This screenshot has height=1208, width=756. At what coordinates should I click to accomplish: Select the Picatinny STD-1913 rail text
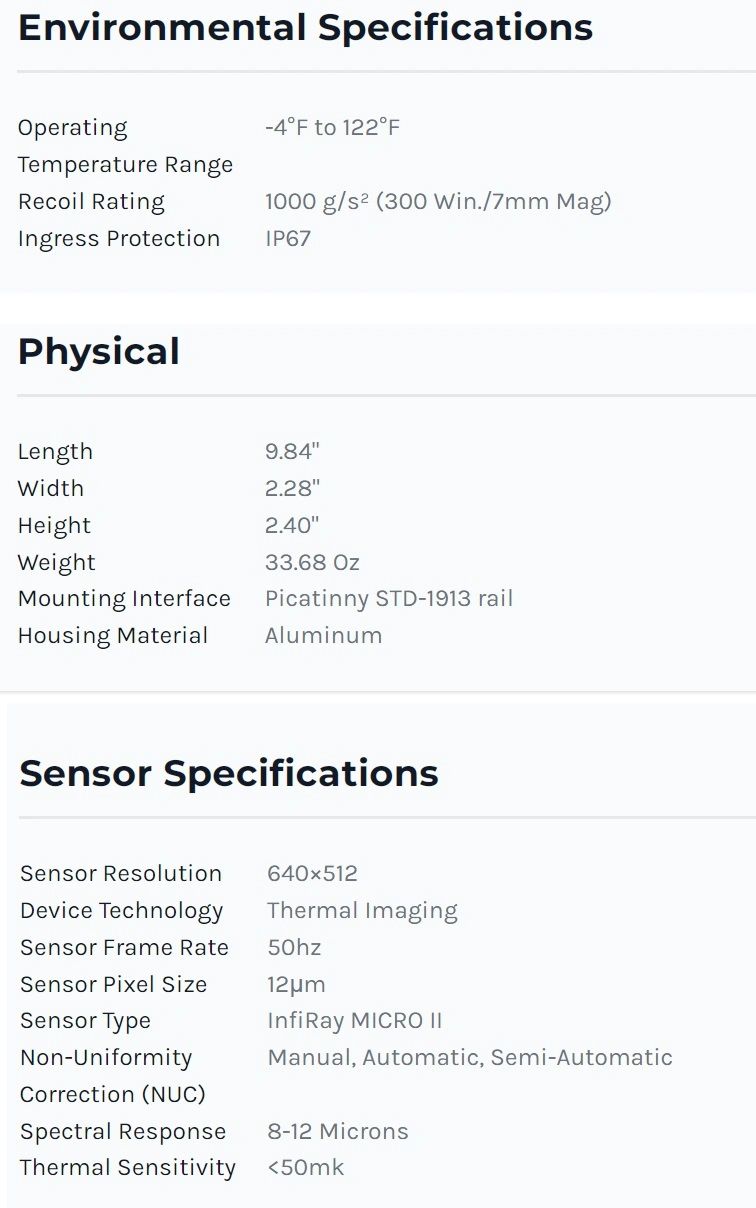389,598
